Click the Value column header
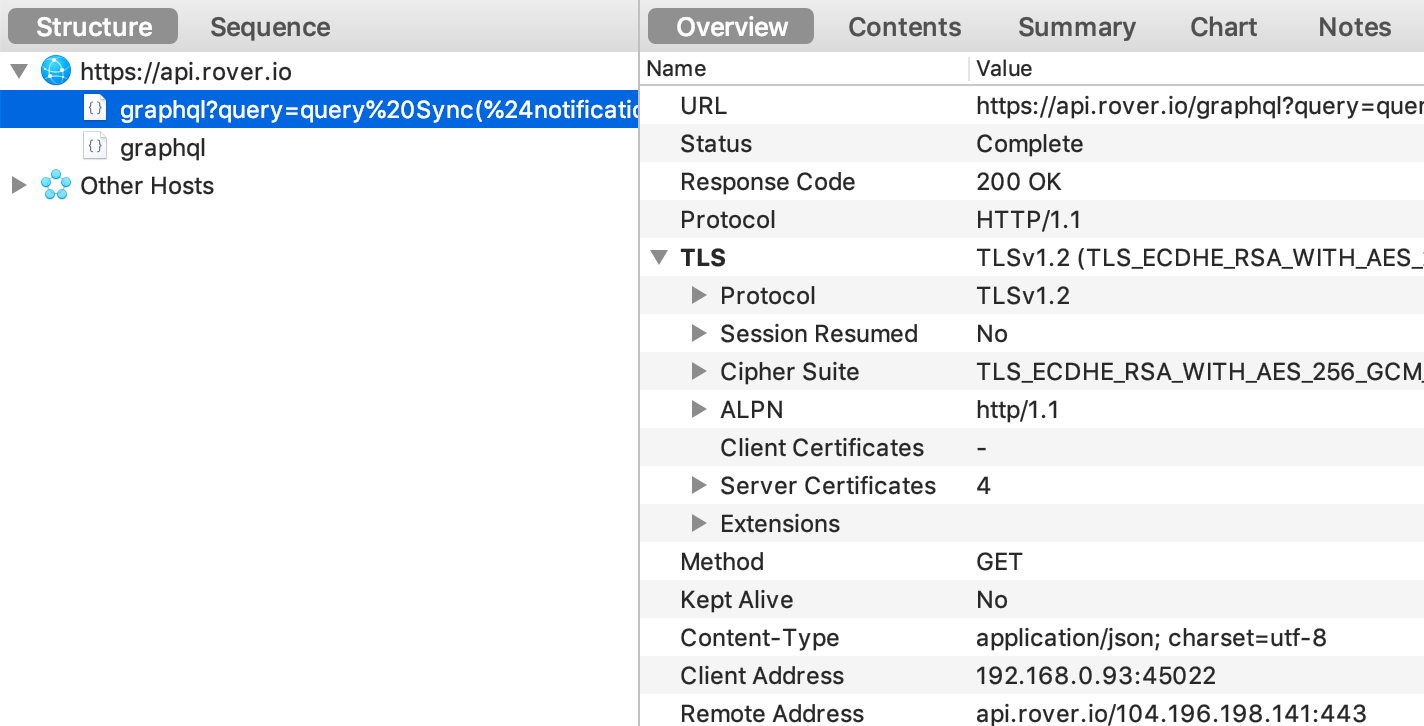This screenshot has width=1424, height=726. pos(1004,68)
